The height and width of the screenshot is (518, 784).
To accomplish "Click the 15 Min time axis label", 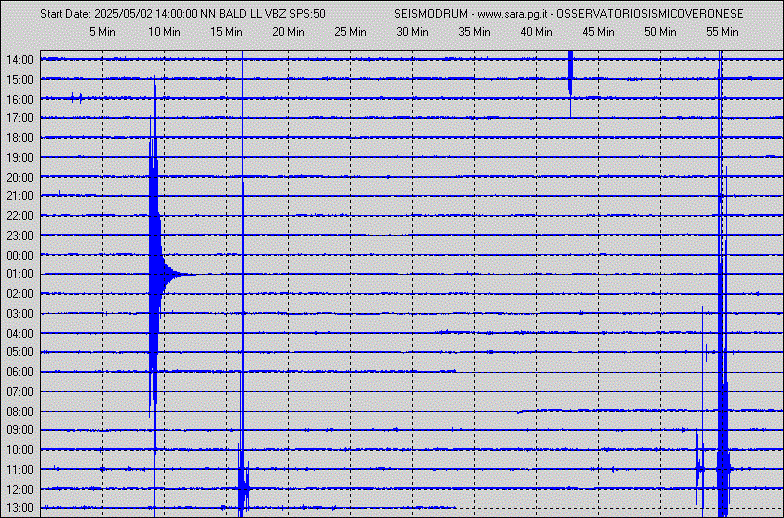I will pyautogui.click(x=226, y=32).
